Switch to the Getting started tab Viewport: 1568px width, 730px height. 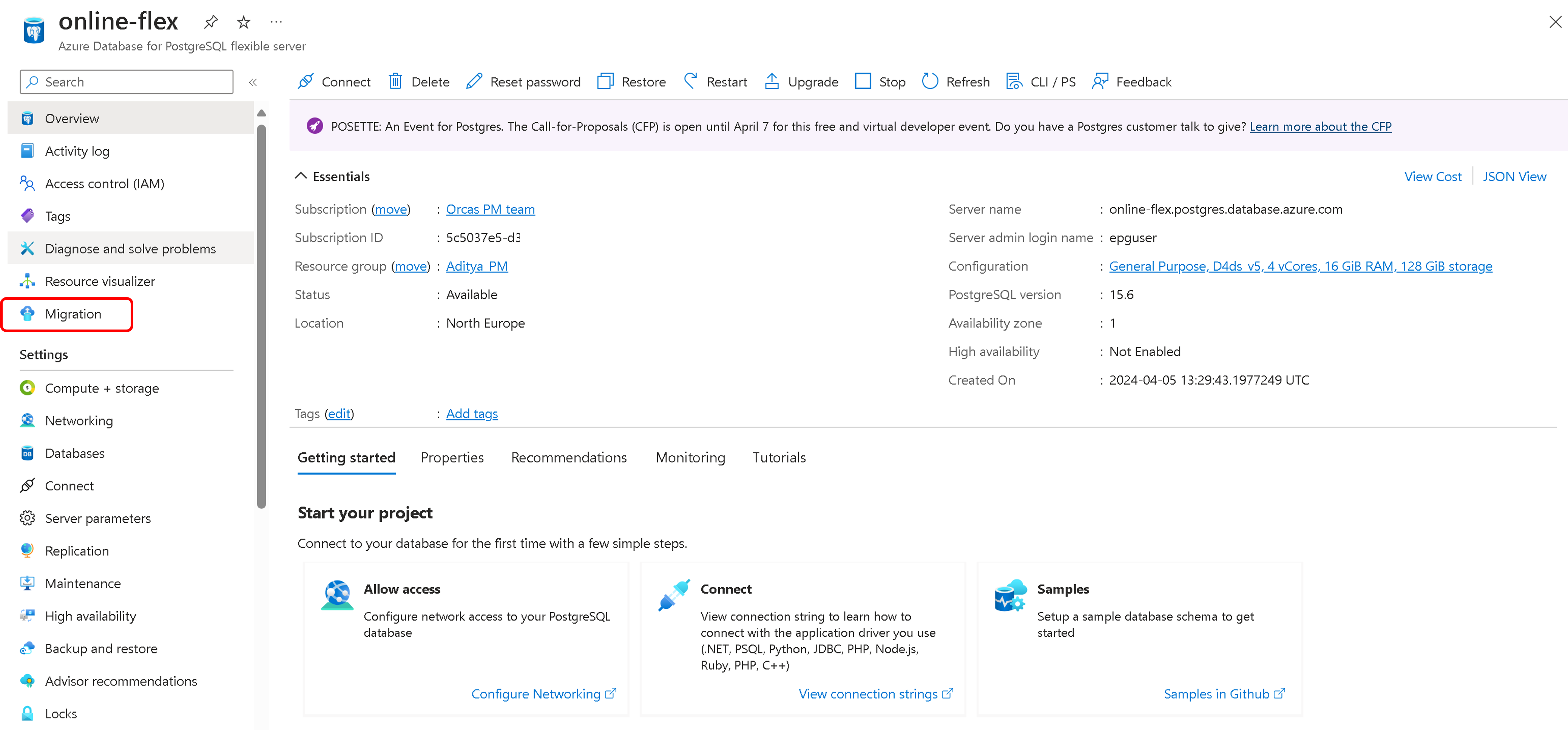346,457
